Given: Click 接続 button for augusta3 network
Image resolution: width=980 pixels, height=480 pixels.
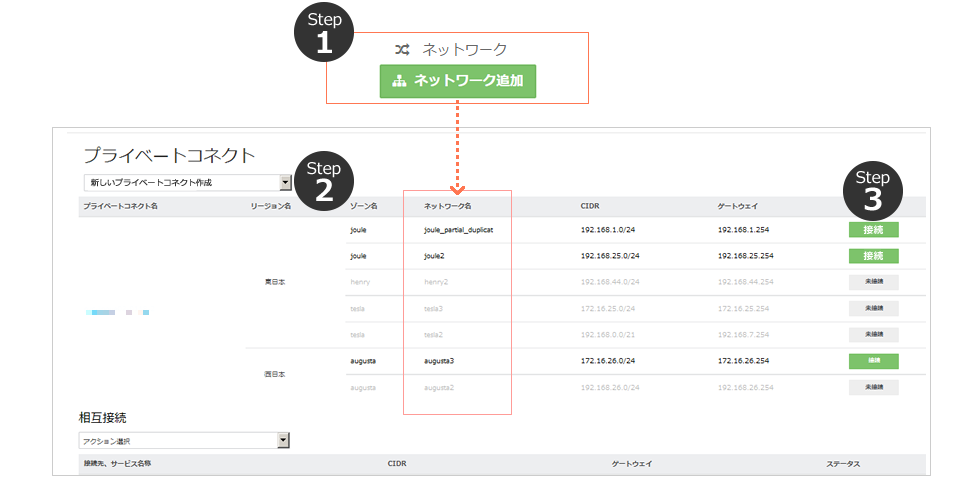Looking at the screenshot, I should click(x=873, y=361).
